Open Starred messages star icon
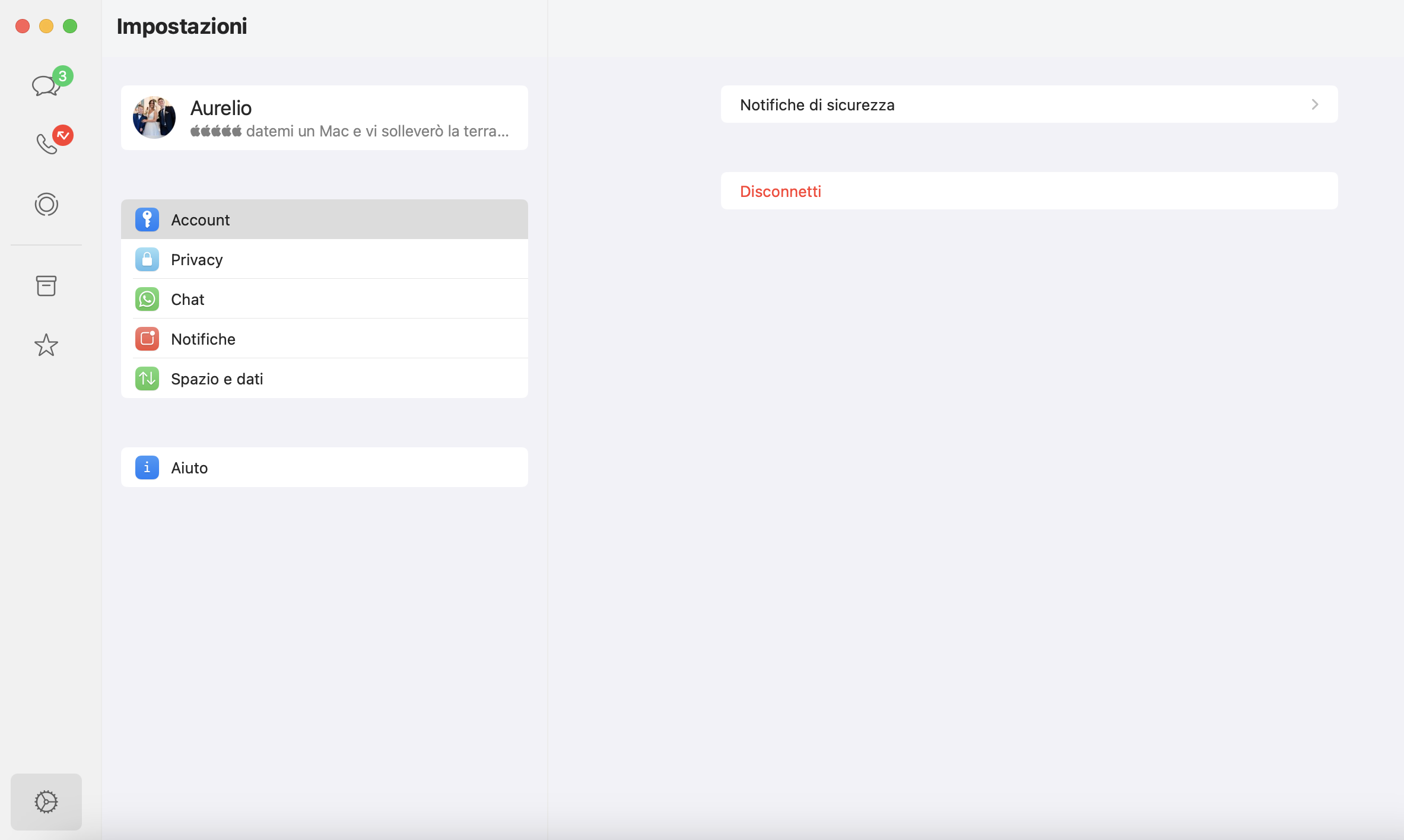The width and height of the screenshot is (1404, 840). tap(46, 345)
